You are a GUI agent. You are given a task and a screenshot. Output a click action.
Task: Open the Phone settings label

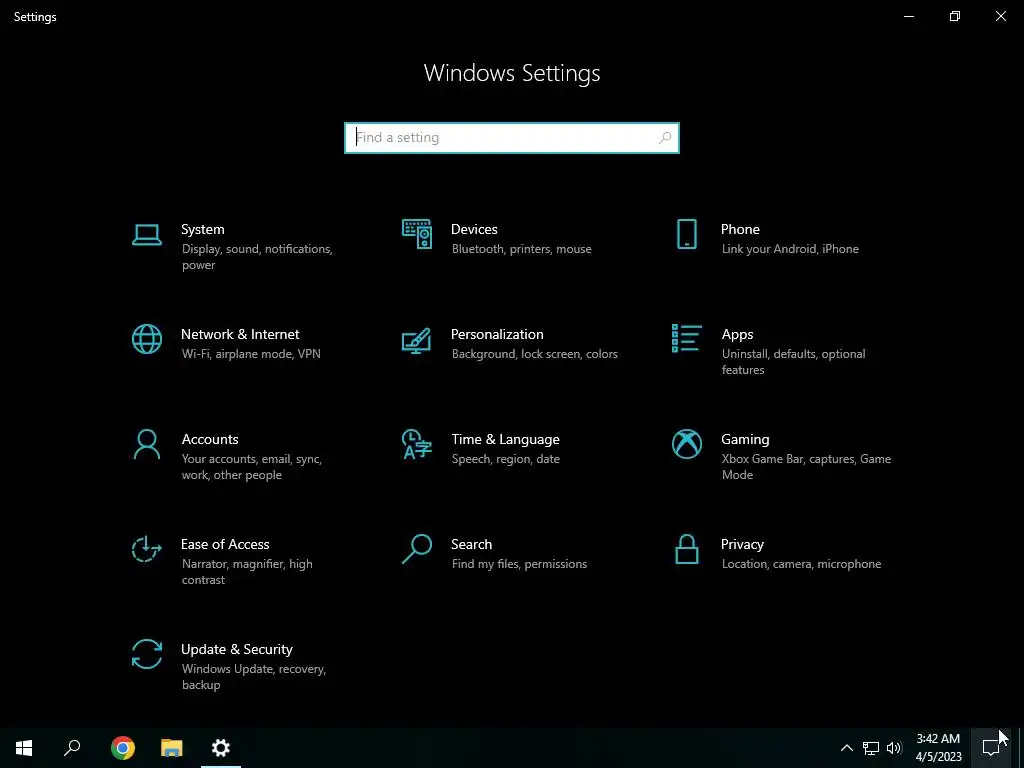[740, 229]
